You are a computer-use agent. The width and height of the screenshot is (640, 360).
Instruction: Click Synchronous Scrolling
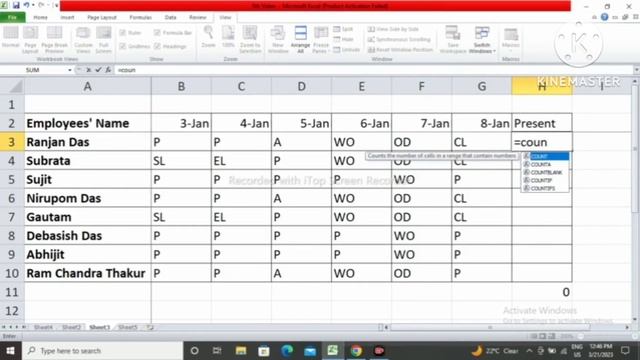[399, 39]
